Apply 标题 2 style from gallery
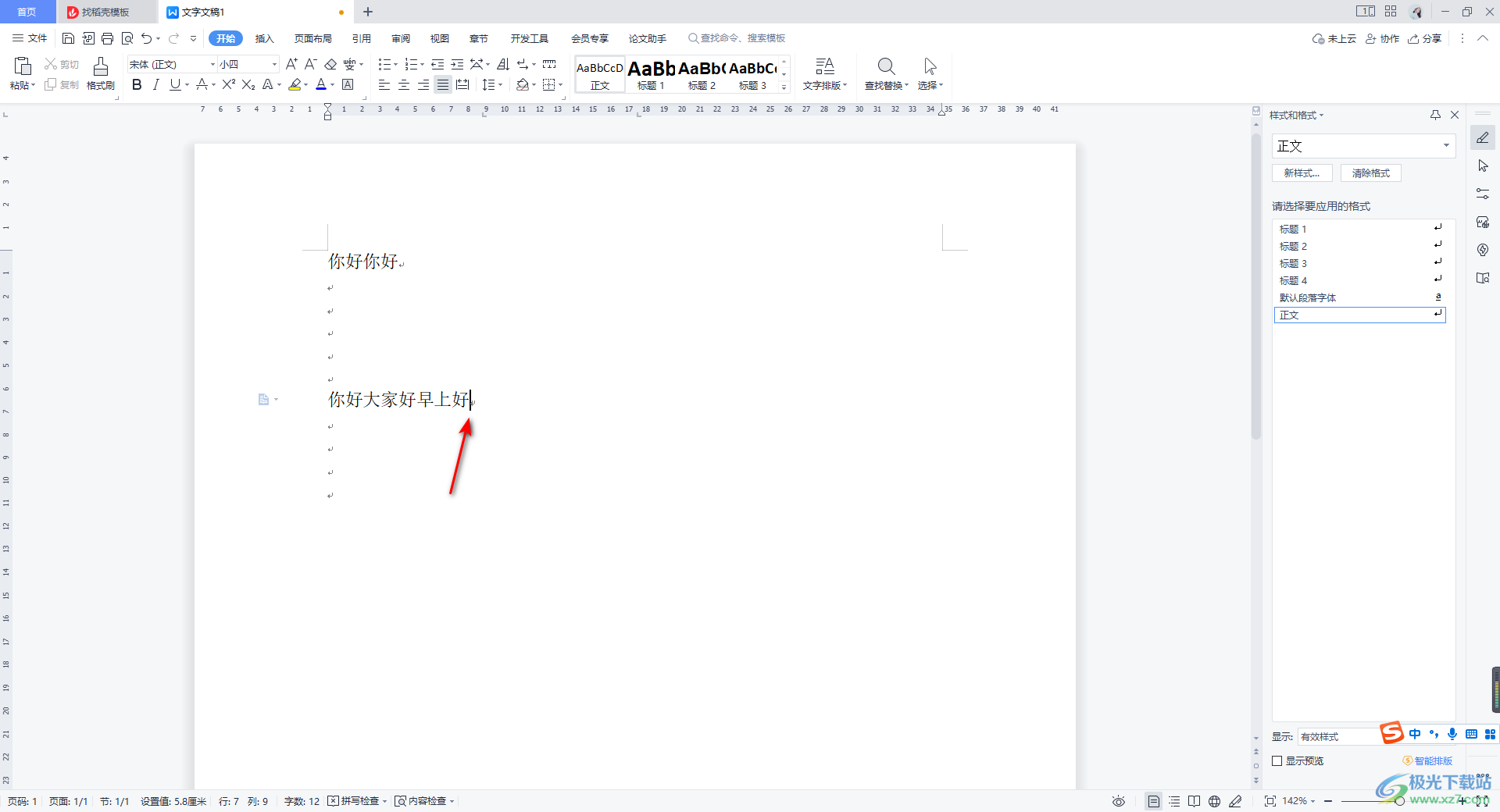 pyautogui.click(x=702, y=74)
